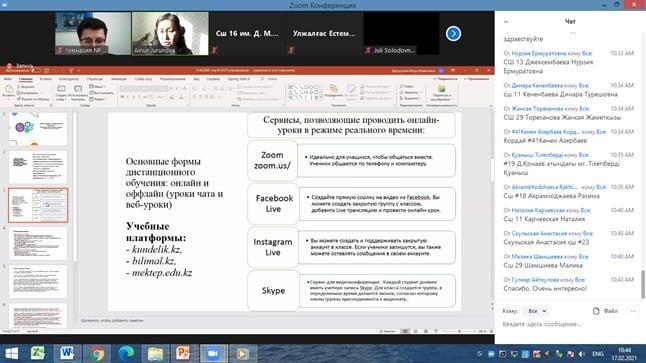Click the Quick Styles icon
Image resolution: width=646 pixels, height=363 pixels.
pos(351,89)
